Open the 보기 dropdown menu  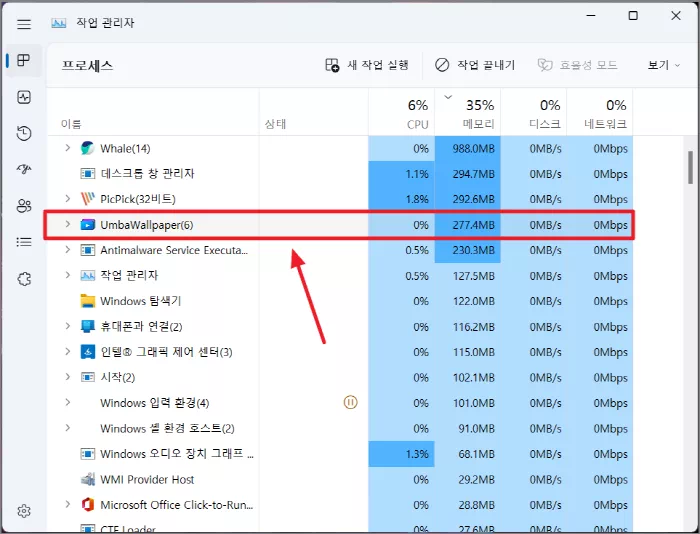coord(664,65)
